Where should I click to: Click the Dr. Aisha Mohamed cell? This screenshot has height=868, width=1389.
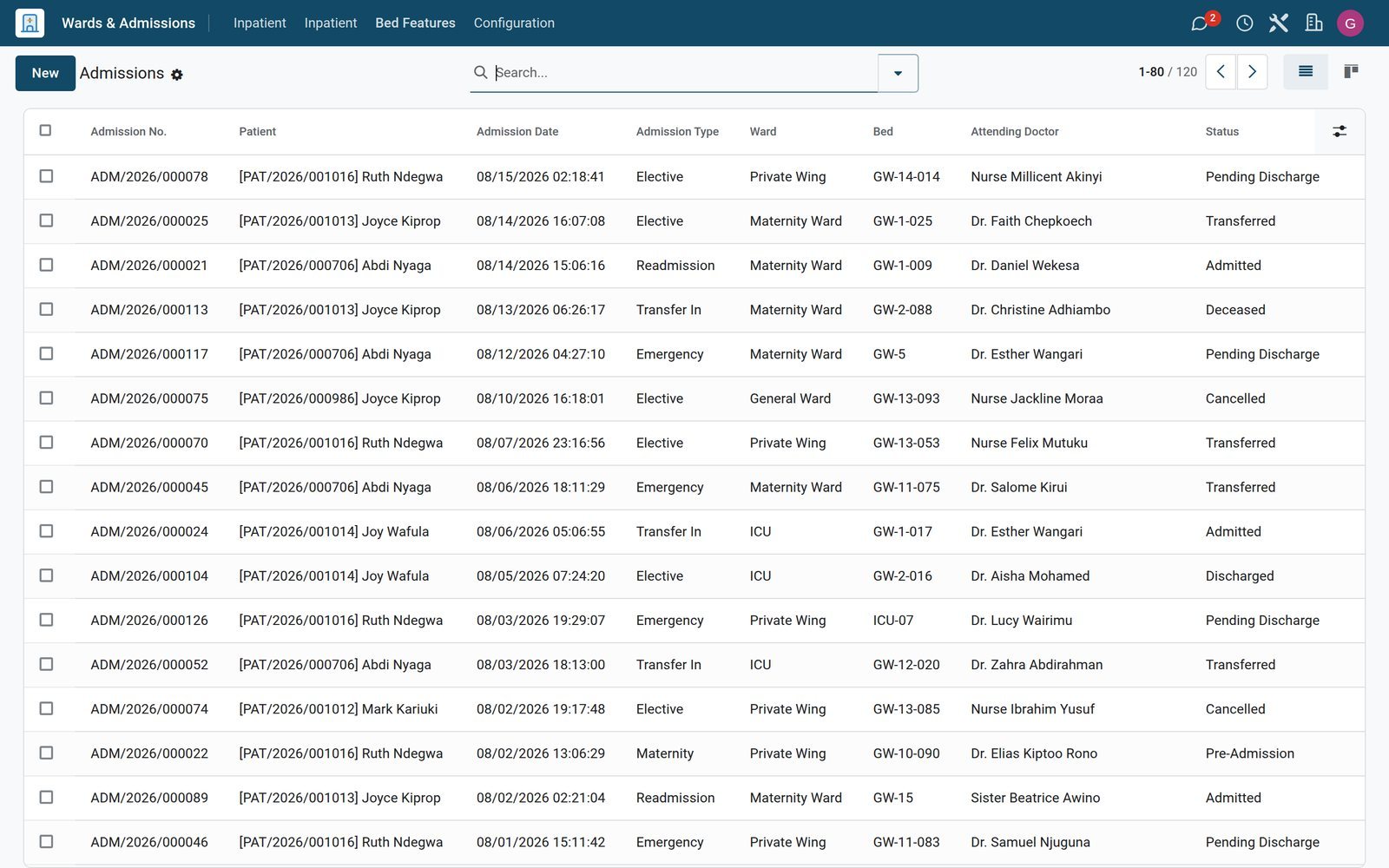[x=1030, y=576]
